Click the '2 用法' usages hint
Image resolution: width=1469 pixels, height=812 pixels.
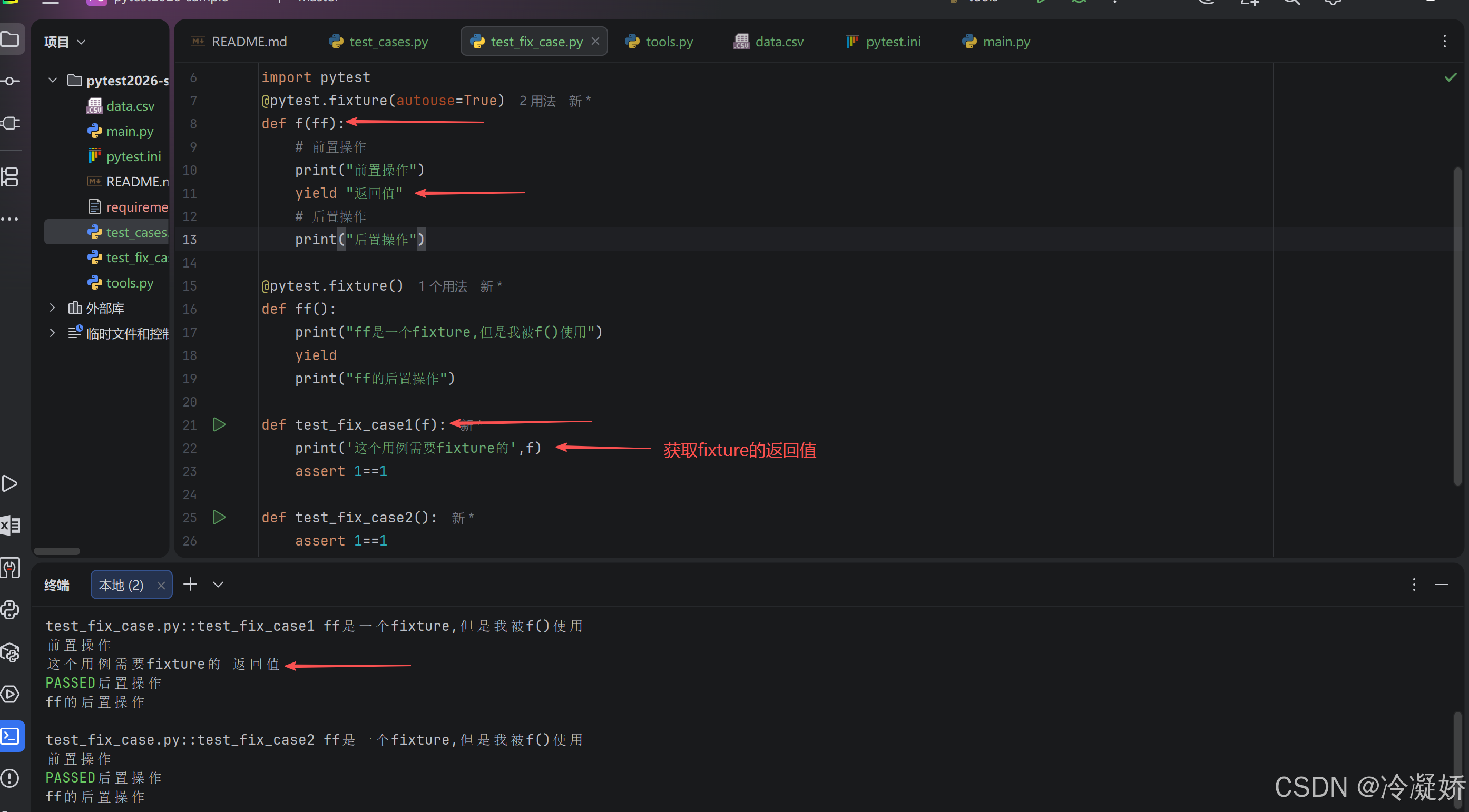[x=537, y=101]
